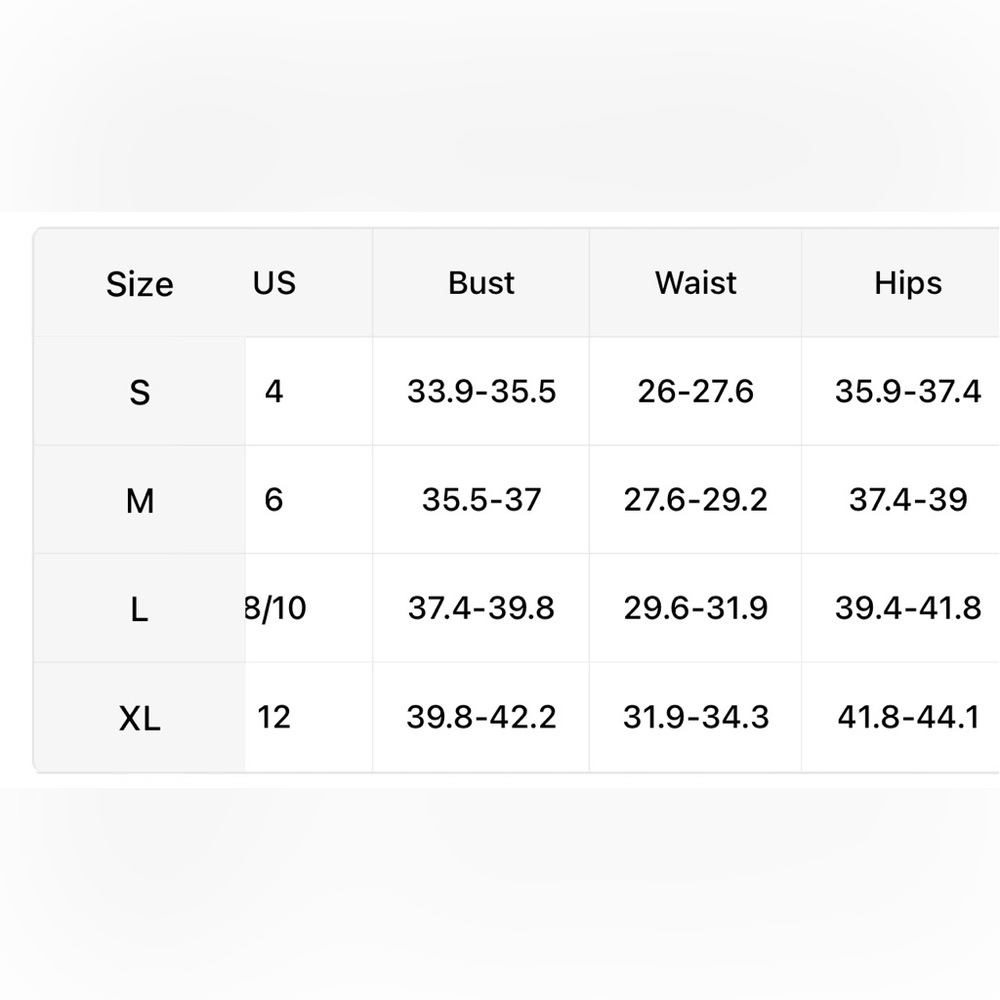Select hips value 41.8-44.1

click(x=908, y=717)
